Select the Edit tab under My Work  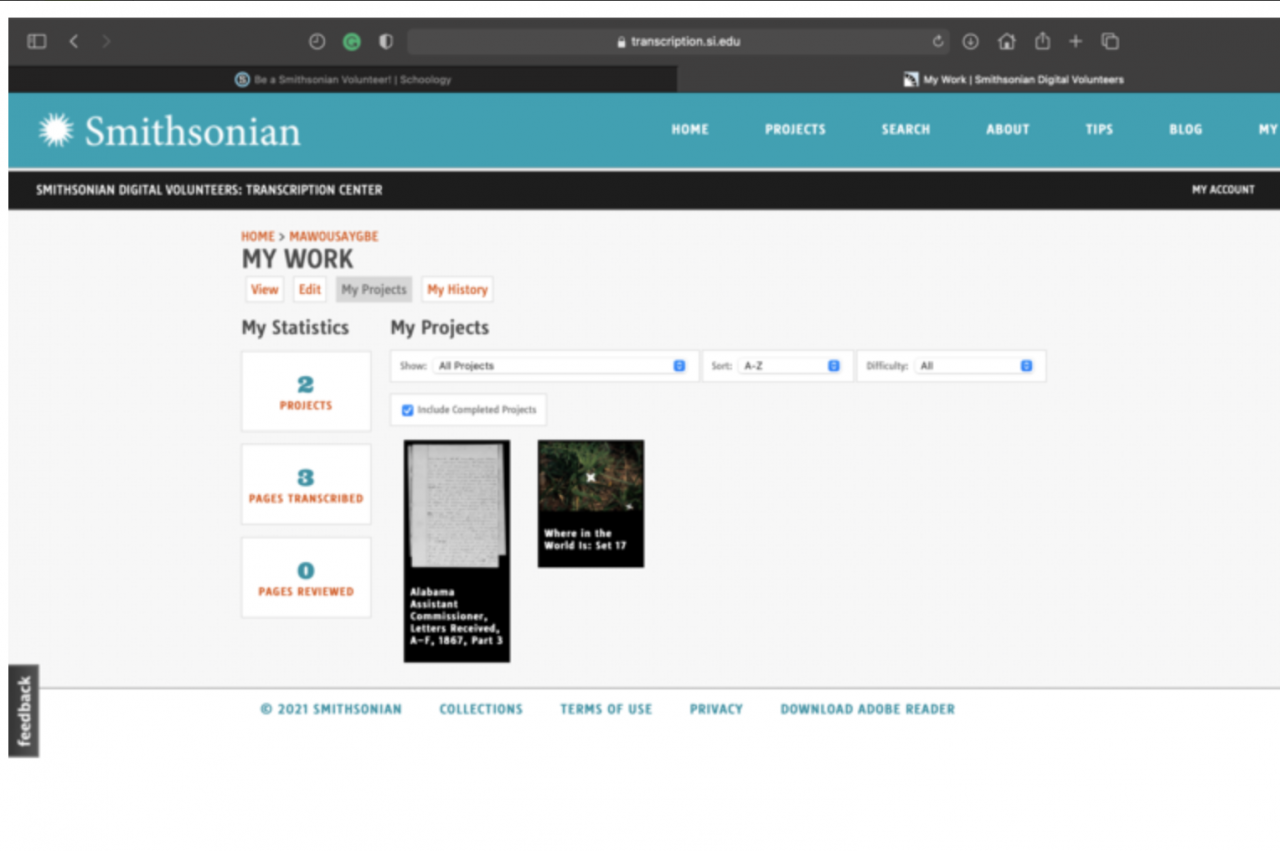[x=310, y=289]
